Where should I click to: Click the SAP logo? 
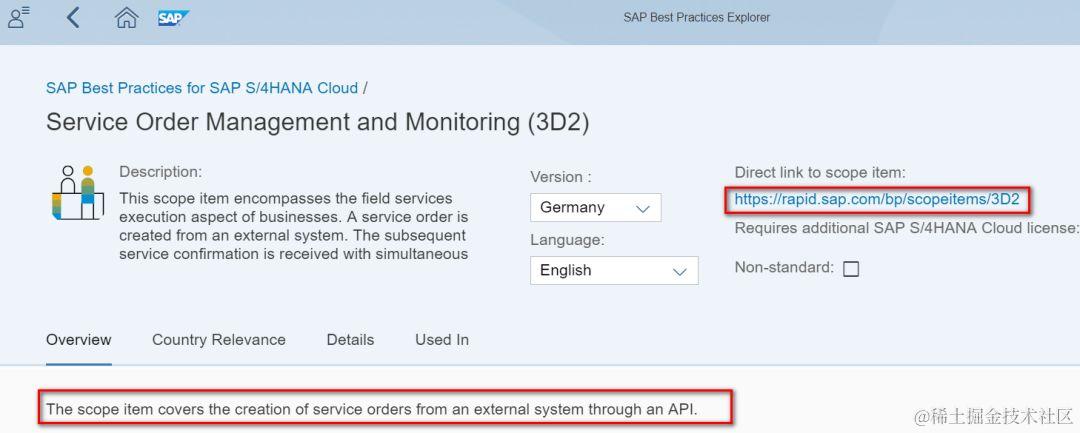coord(173,18)
